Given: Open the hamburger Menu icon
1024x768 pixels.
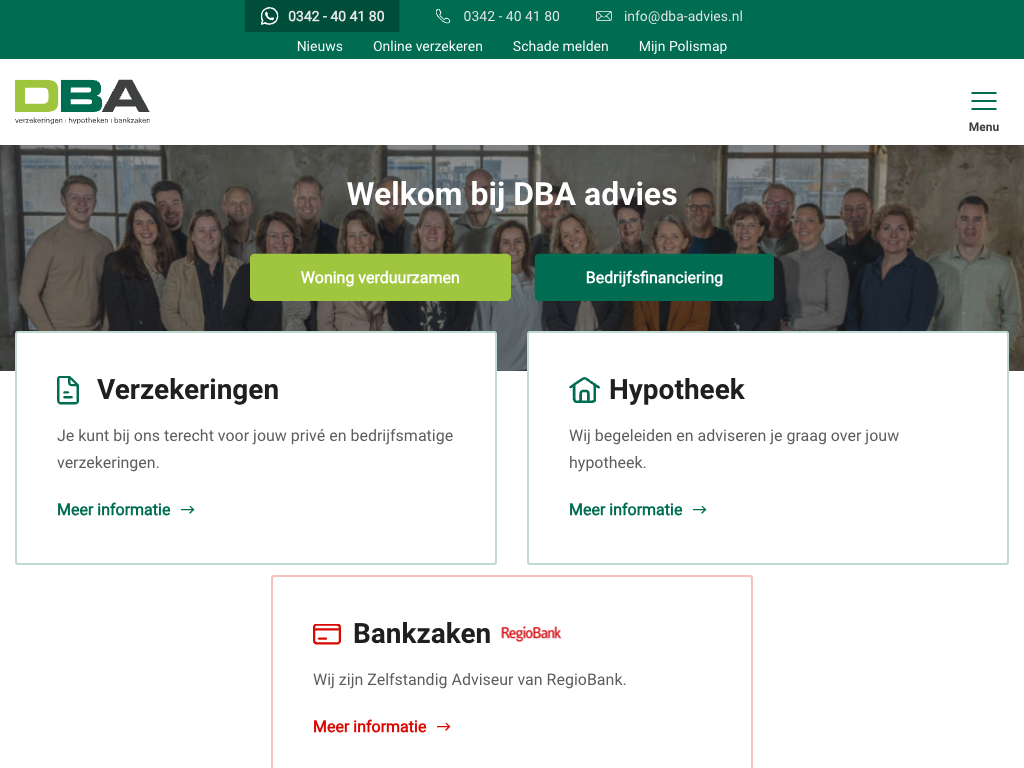Looking at the screenshot, I should click(x=984, y=101).
